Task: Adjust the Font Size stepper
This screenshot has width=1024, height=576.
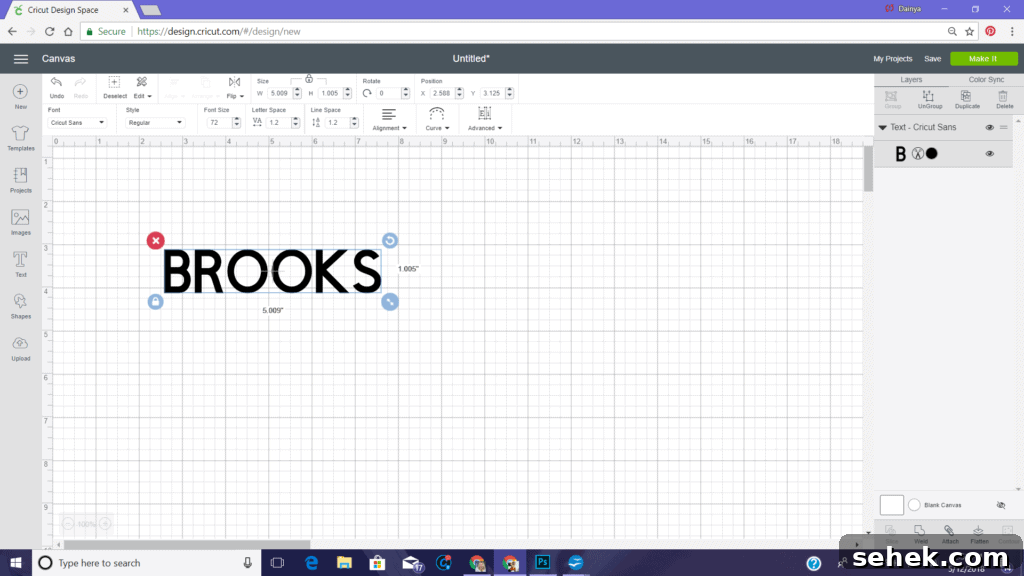Action: (x=236, y=123)
